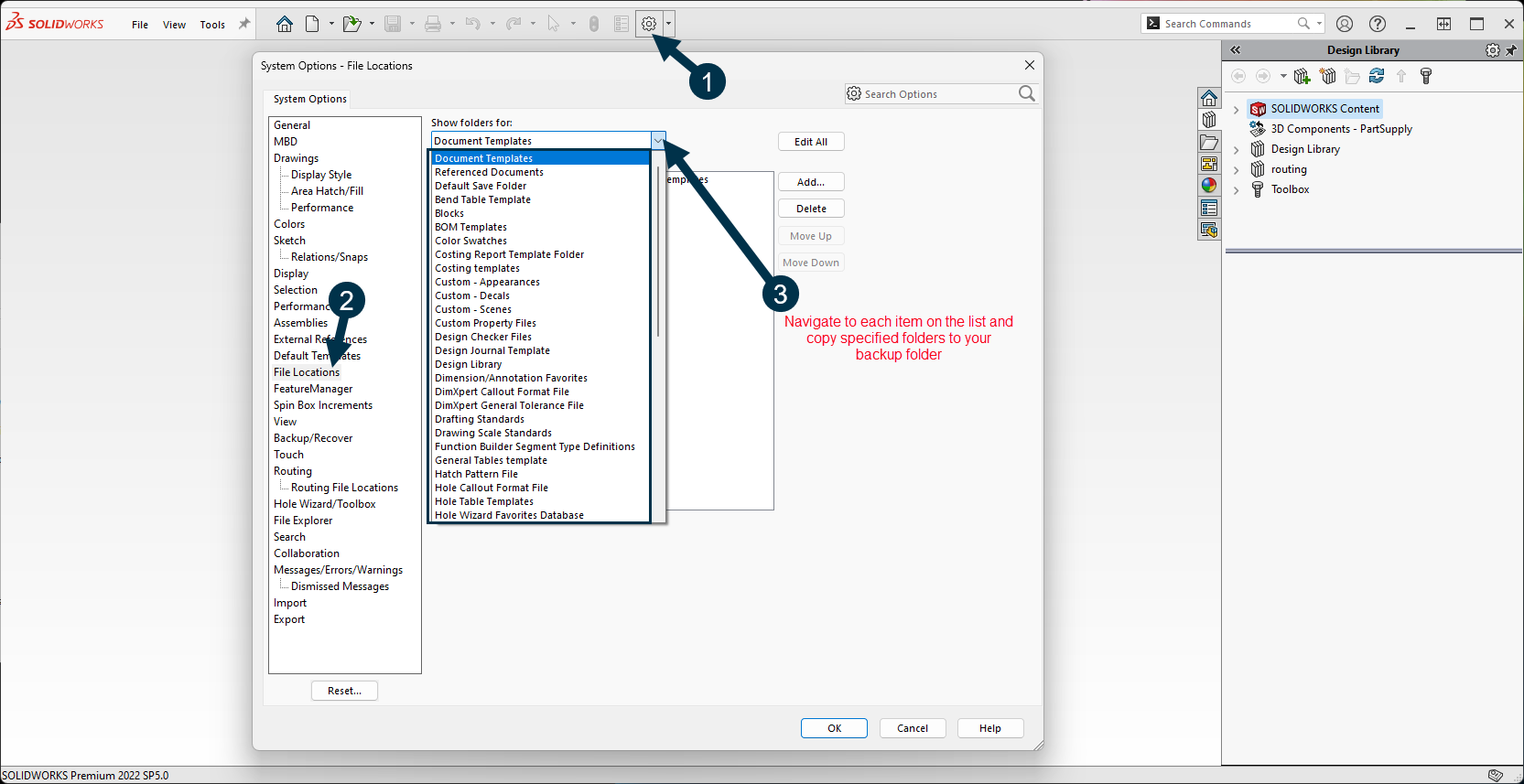Expand the Design Library tree node
1524x784 pixels.
pos(1237,149)
